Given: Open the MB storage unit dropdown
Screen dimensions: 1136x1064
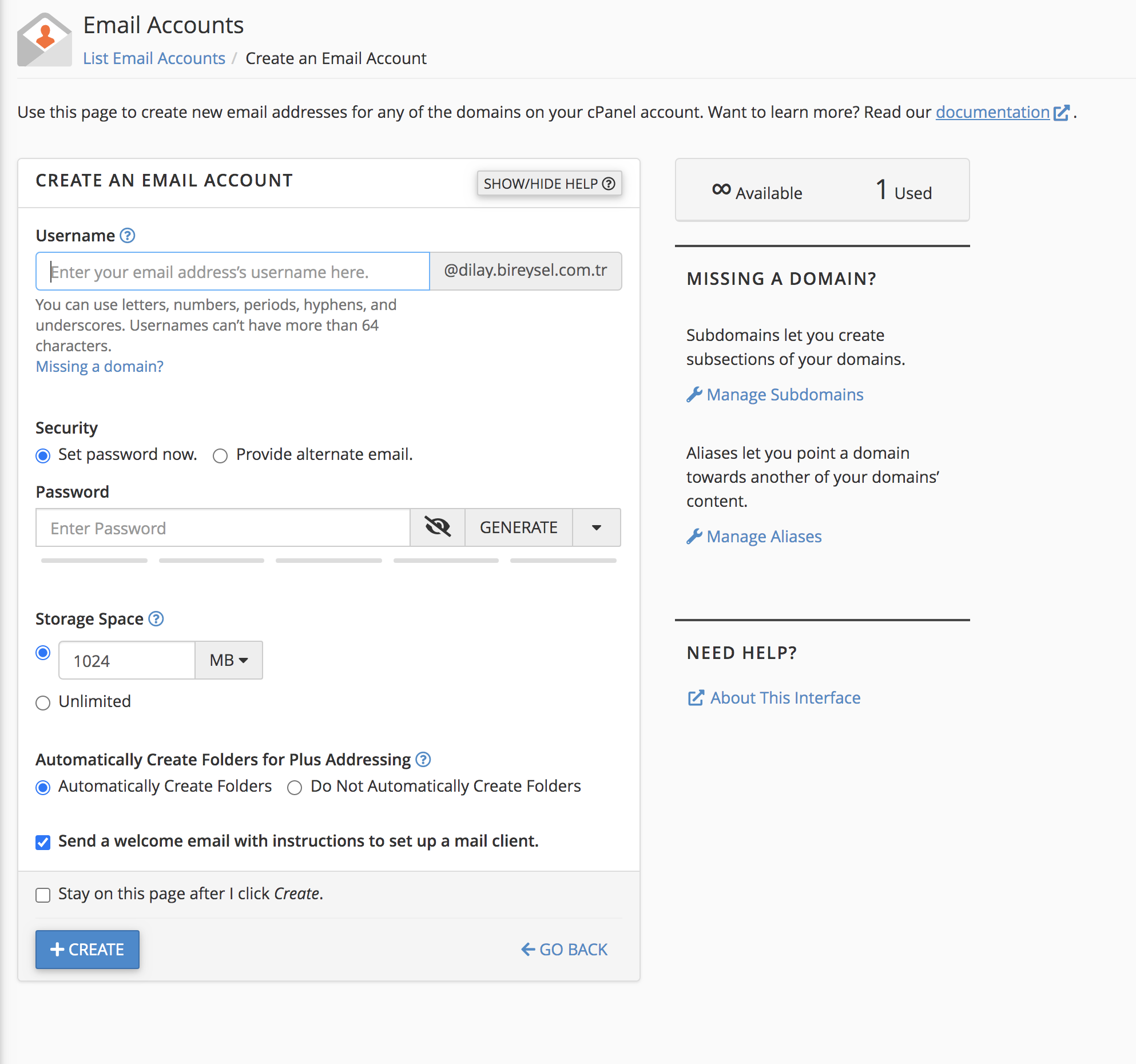Looking at the screenshot, I should [229, 660].
